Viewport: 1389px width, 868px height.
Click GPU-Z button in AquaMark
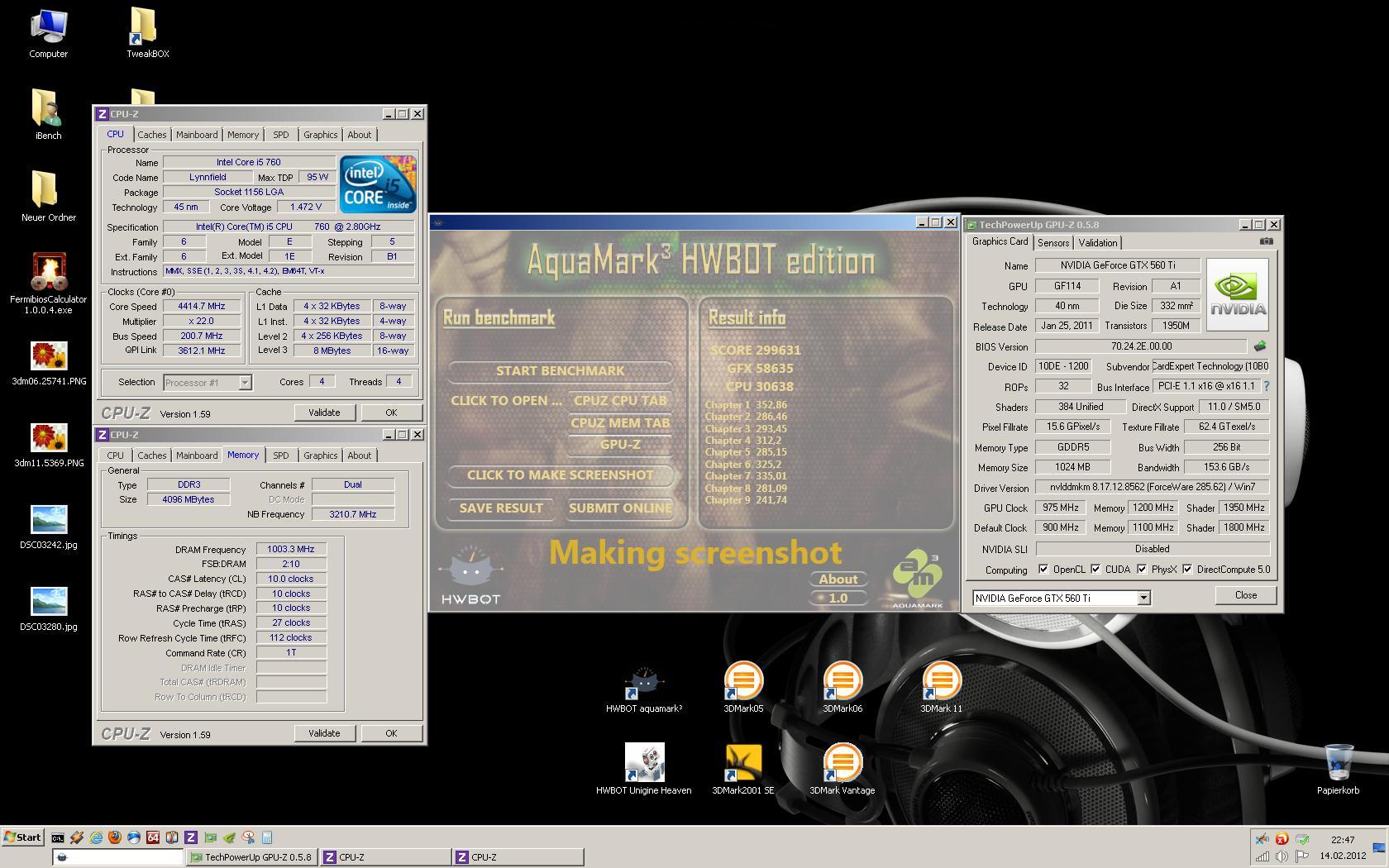pos(620,445)
